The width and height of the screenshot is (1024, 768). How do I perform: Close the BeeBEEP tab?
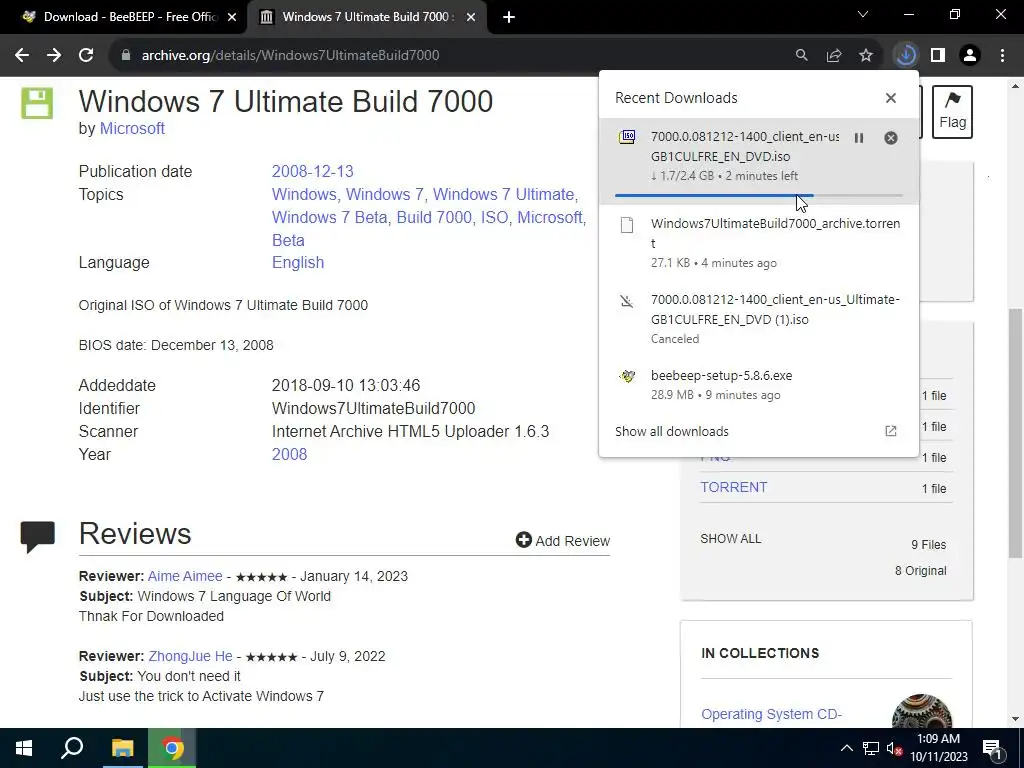coord(232,17)
